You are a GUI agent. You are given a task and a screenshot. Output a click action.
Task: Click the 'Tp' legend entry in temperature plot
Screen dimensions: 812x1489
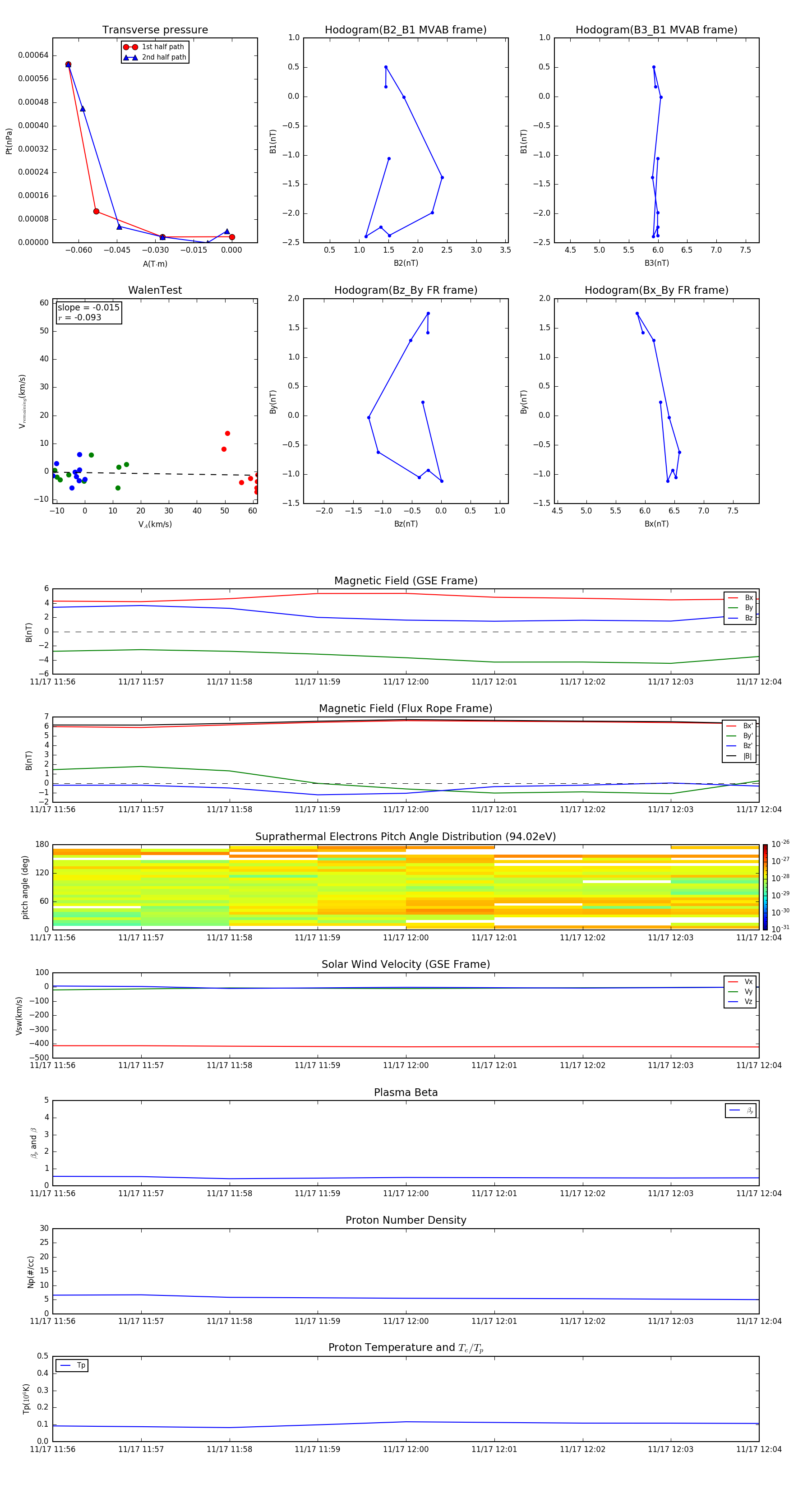coord(72,1365)
